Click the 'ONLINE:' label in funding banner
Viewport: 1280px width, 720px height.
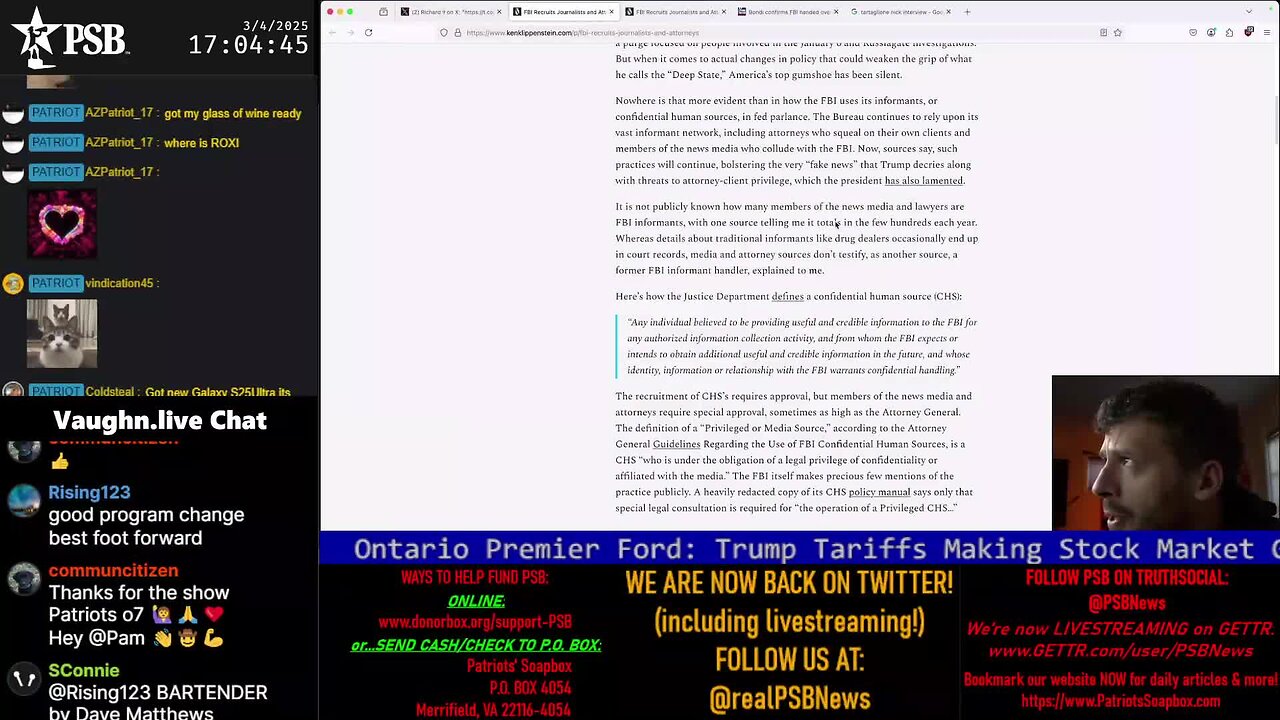(476, 601)
